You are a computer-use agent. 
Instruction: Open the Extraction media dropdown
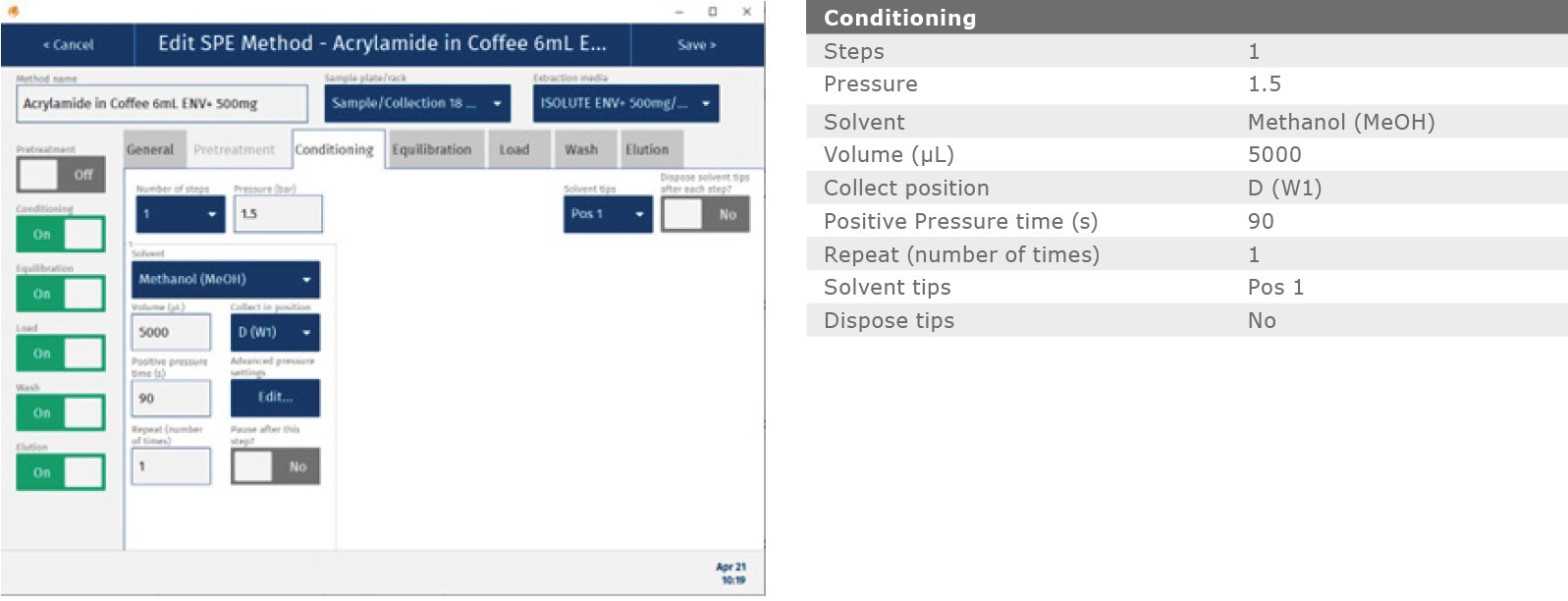coord(625,103)
